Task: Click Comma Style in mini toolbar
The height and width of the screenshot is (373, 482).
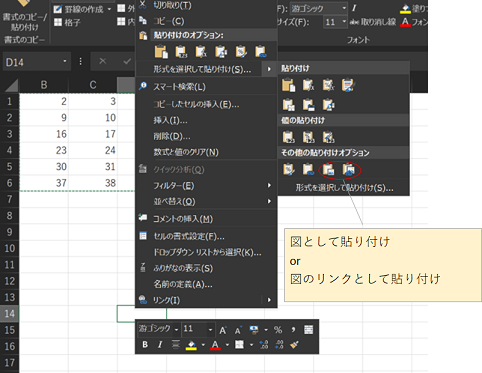Action: tap(293, 330)
